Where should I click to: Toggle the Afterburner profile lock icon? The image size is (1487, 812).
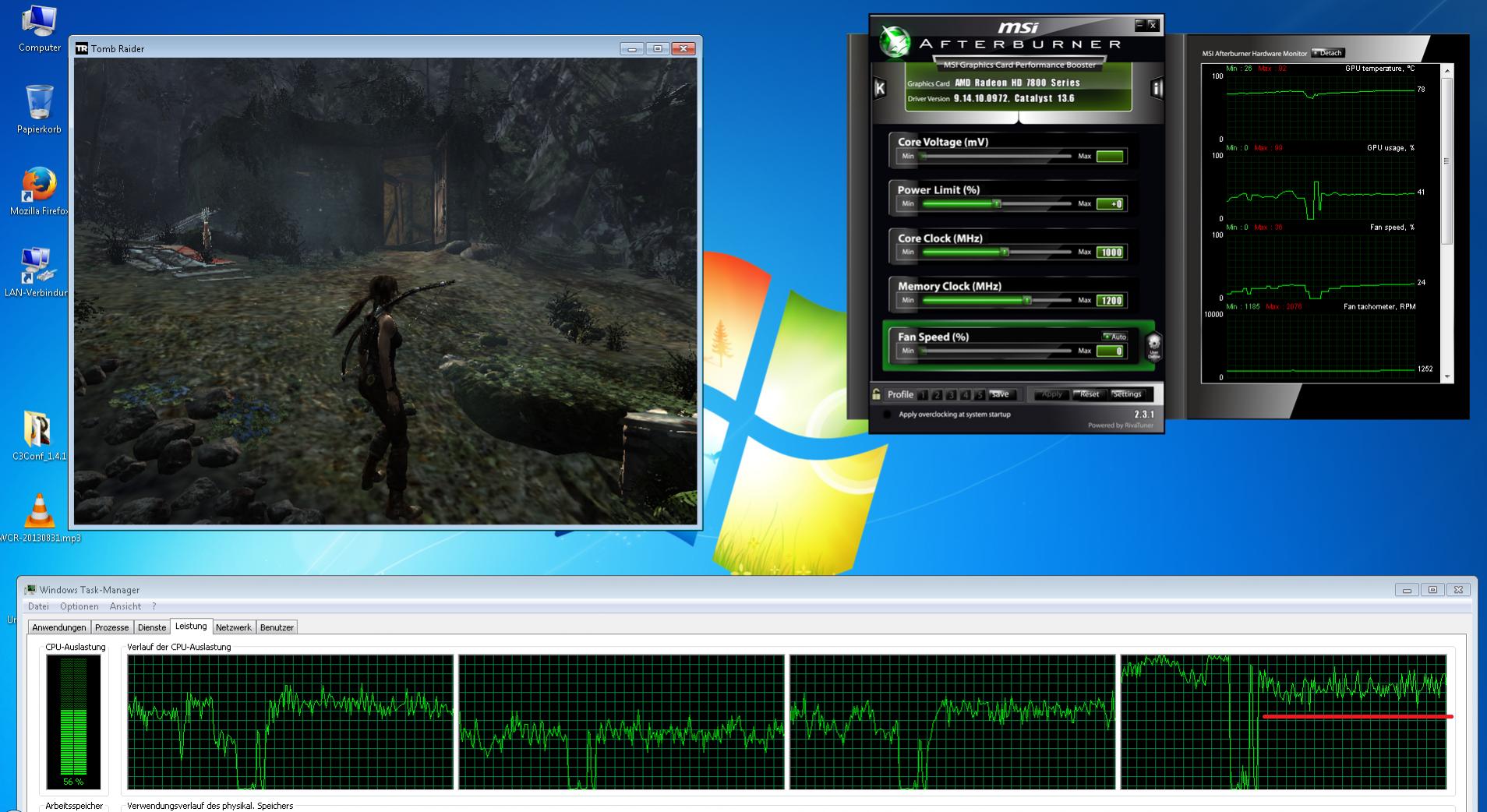[x=877, y=394]
